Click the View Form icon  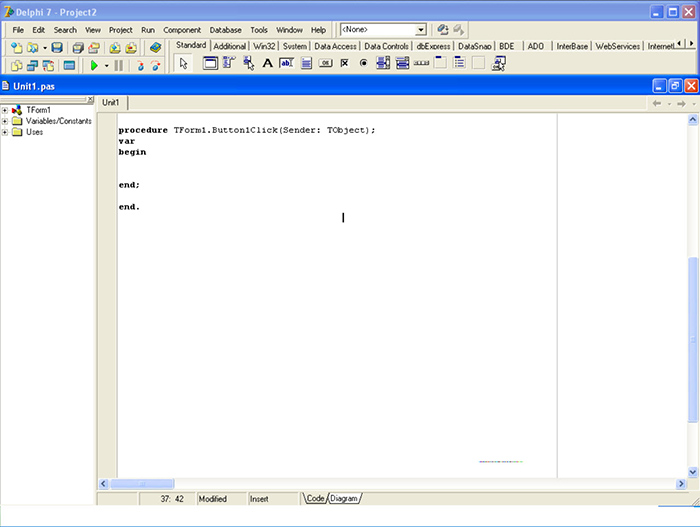[x=32, y=66]
